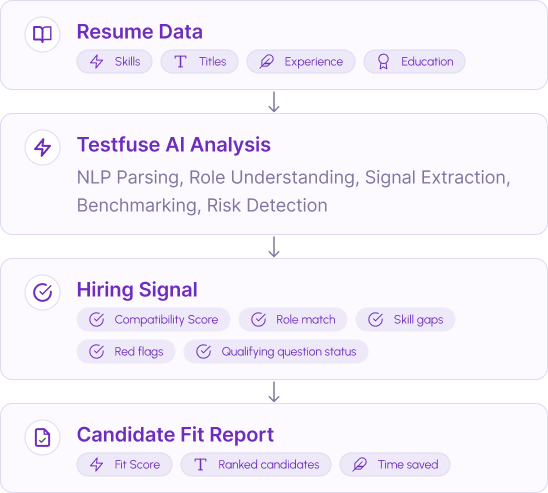548x493 pixels.
Task: Click the arrow below the Resume Data card
Action: click(x=274, y=102)
